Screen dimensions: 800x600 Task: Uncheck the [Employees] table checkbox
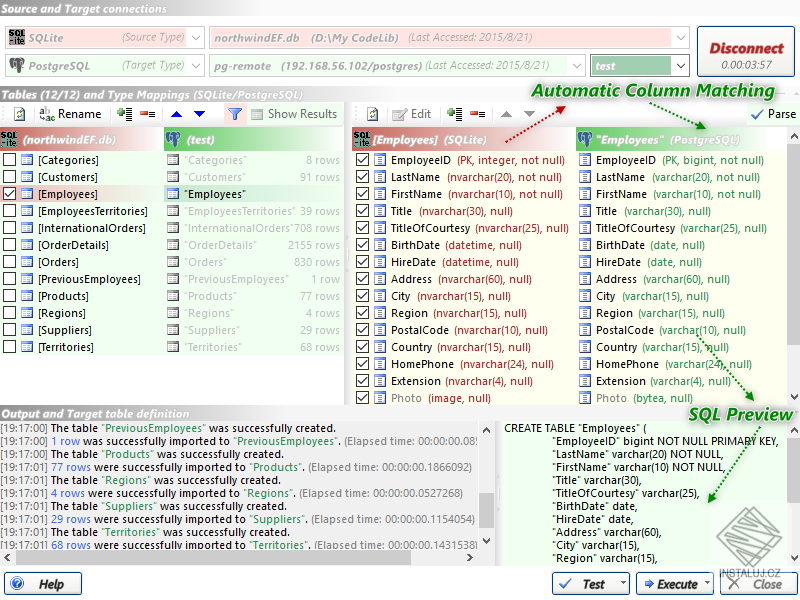point(9,194)
